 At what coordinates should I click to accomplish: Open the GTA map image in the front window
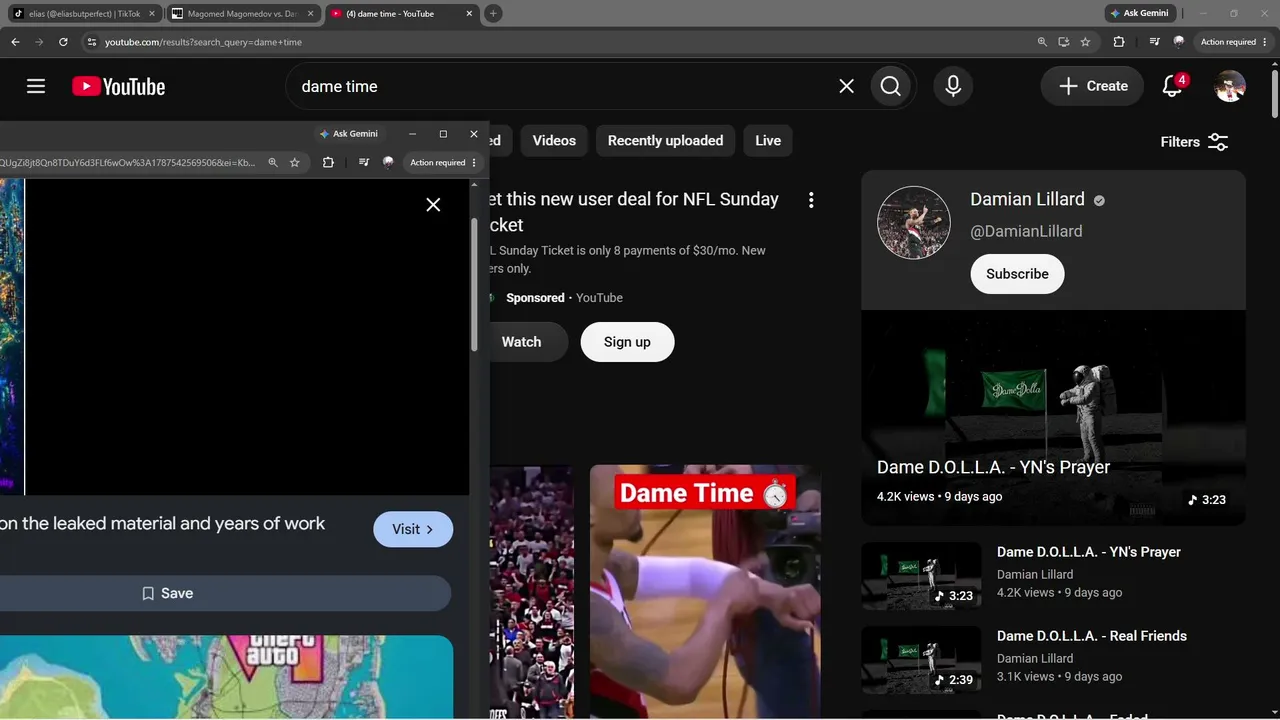click(226, 676)
